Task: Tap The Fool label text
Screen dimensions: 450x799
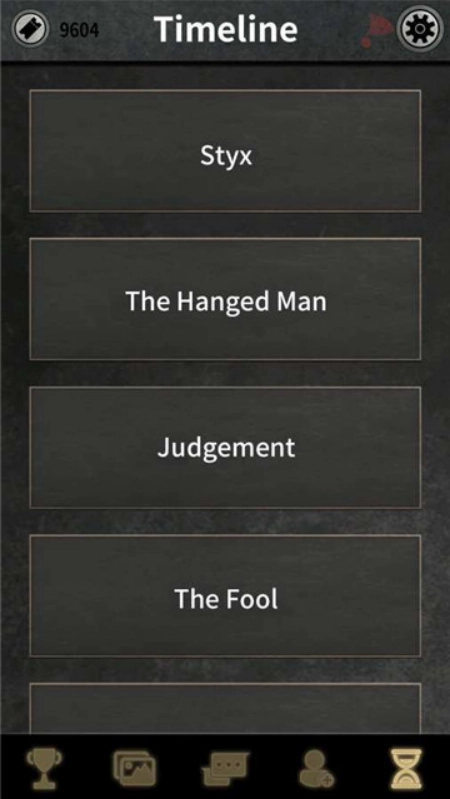Action: pos(226,599)
